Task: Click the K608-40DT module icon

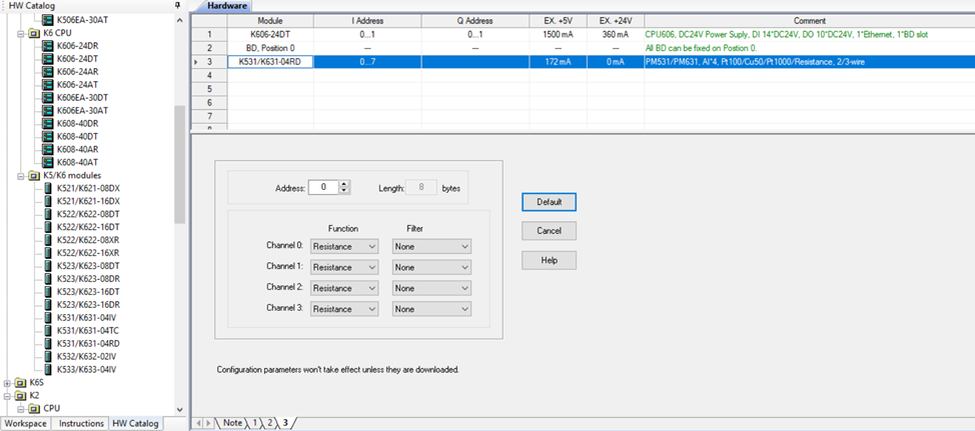Action: 47,136
